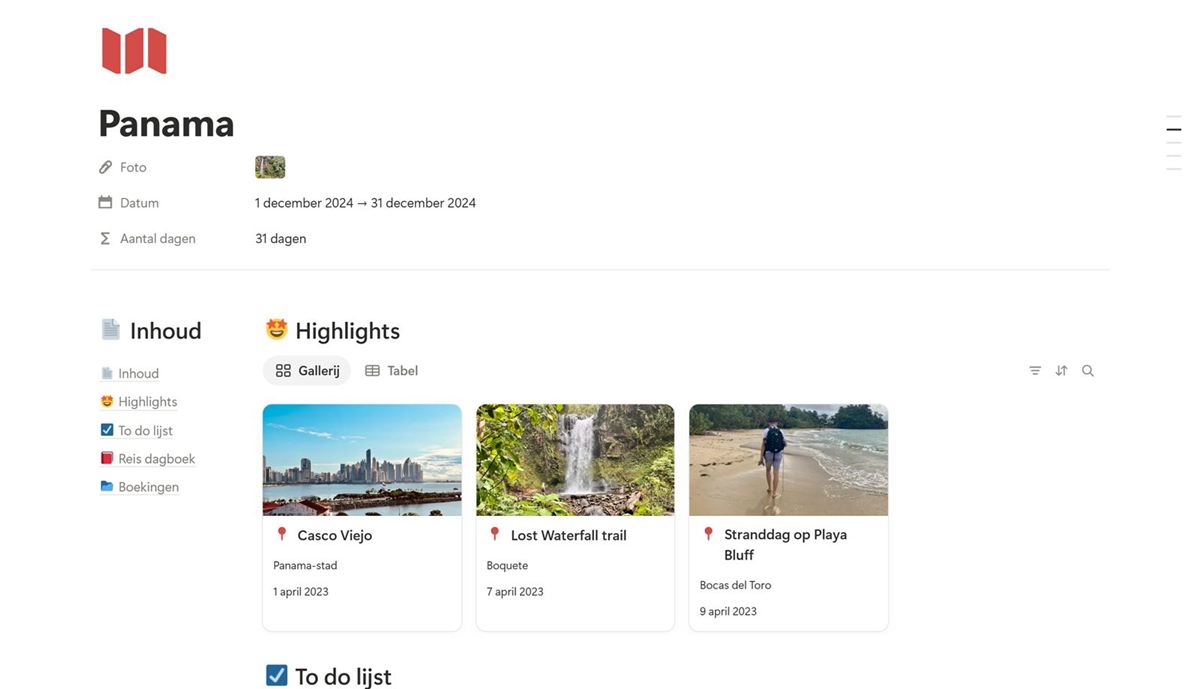Click the star-eyes emoji beside Highlights heading
The height and width of the screenshot is (689, 1200).
point(276,329)
